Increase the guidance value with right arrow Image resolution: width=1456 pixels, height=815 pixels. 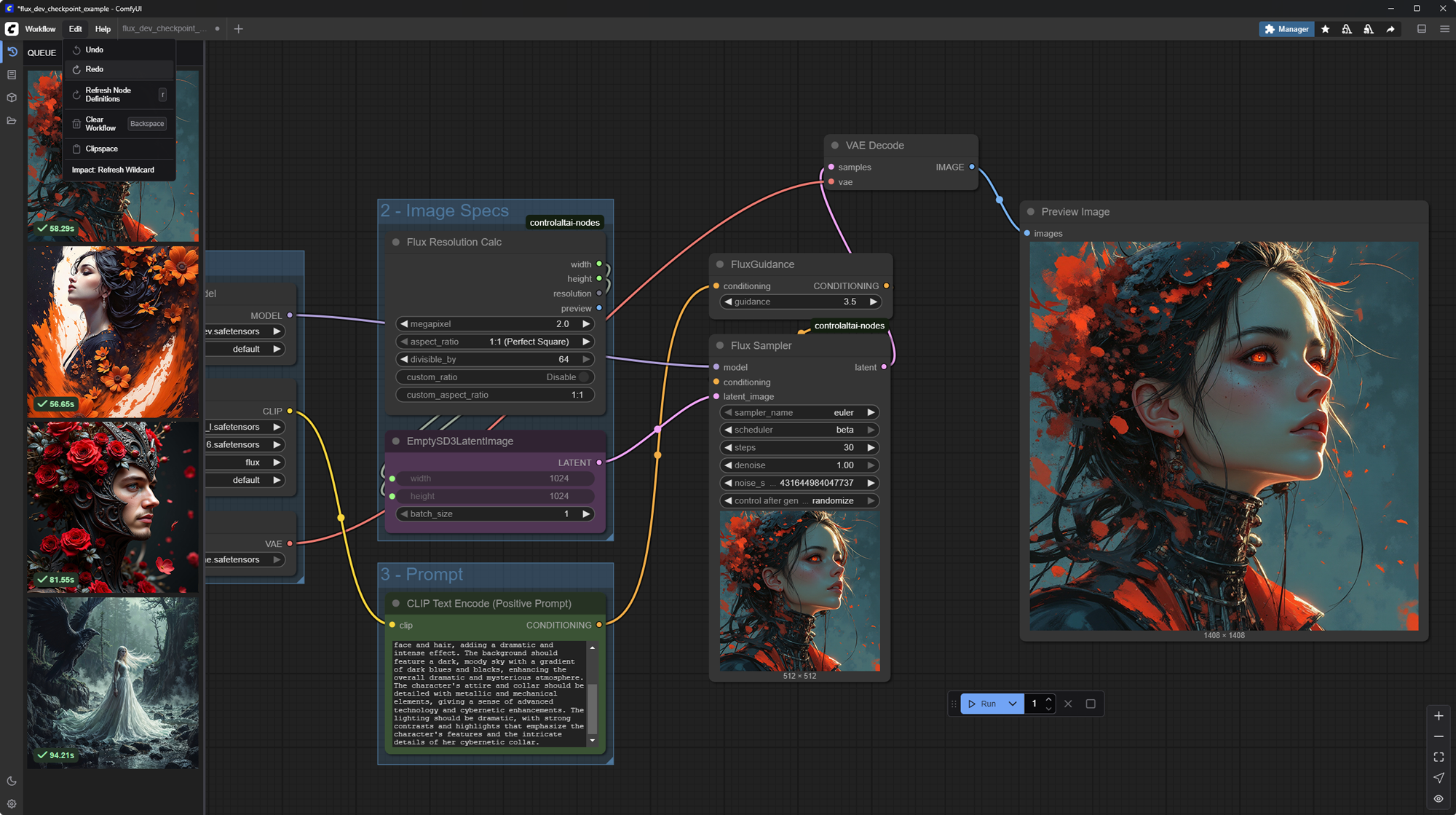pos(873,302)
